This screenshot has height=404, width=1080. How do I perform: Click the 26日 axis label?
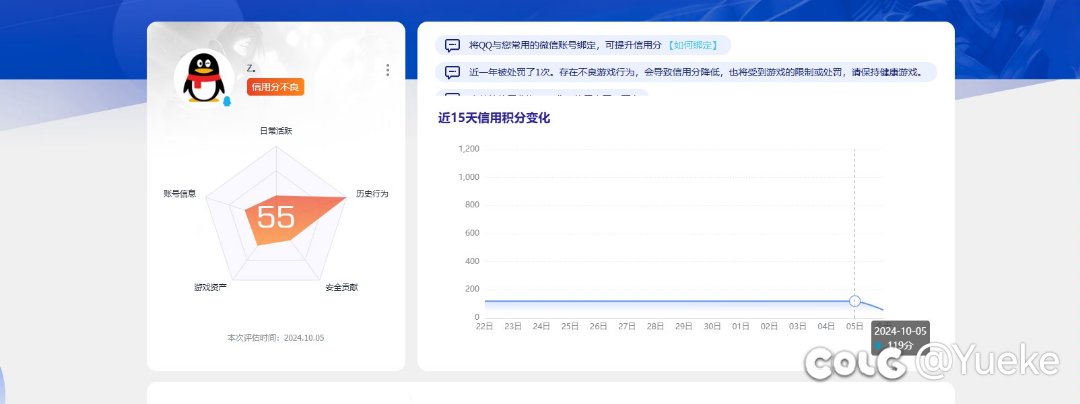(598, 326)
